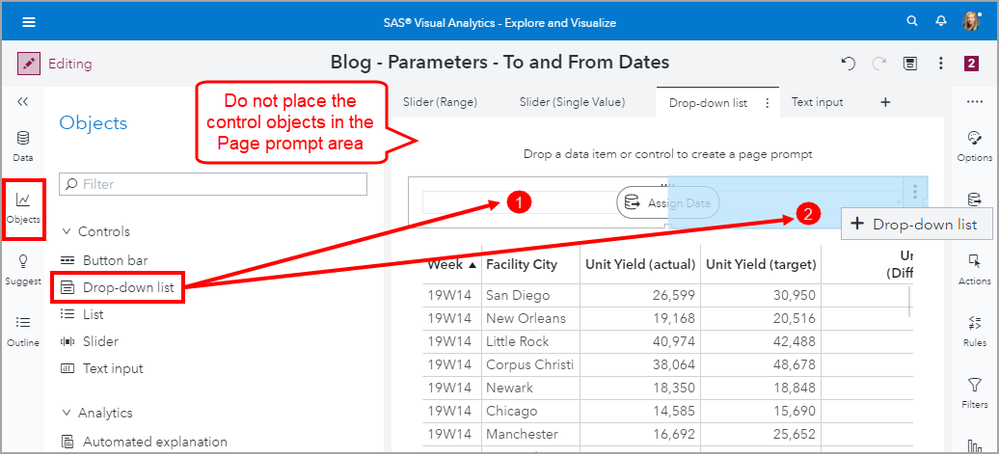The width and height of the screenshot is (999, 454).
Task: Open the Actions pane
Action: tap(974, 270)
